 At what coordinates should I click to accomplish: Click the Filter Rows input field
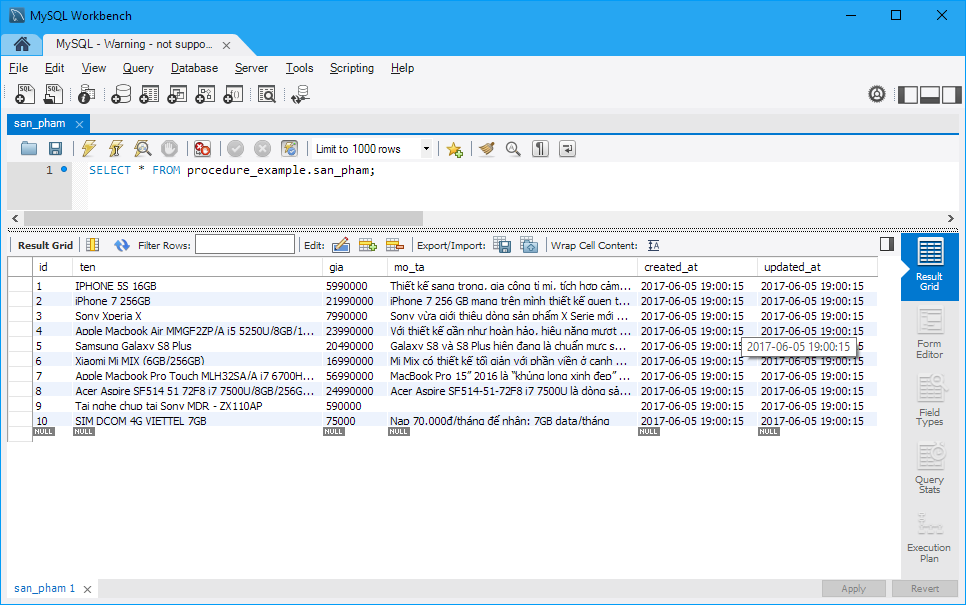click(x=245, y=245)
